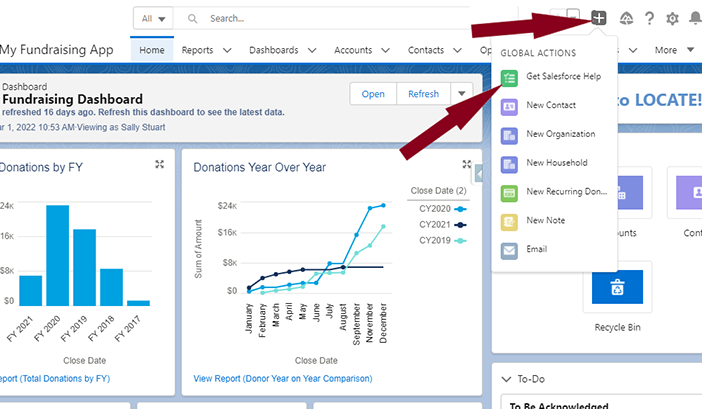
Task: Click the CY2020 legend color marker
Action: tap(460, 209)
